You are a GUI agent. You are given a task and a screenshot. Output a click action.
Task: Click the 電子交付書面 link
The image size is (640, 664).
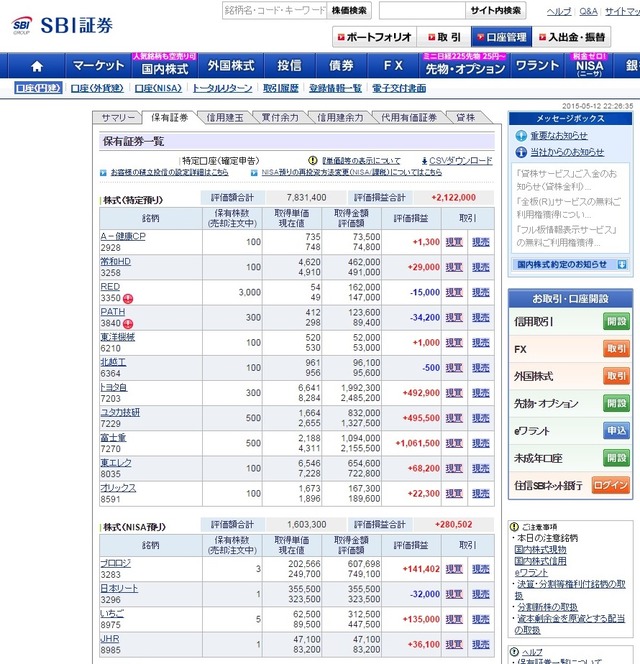tap(399, 88)
